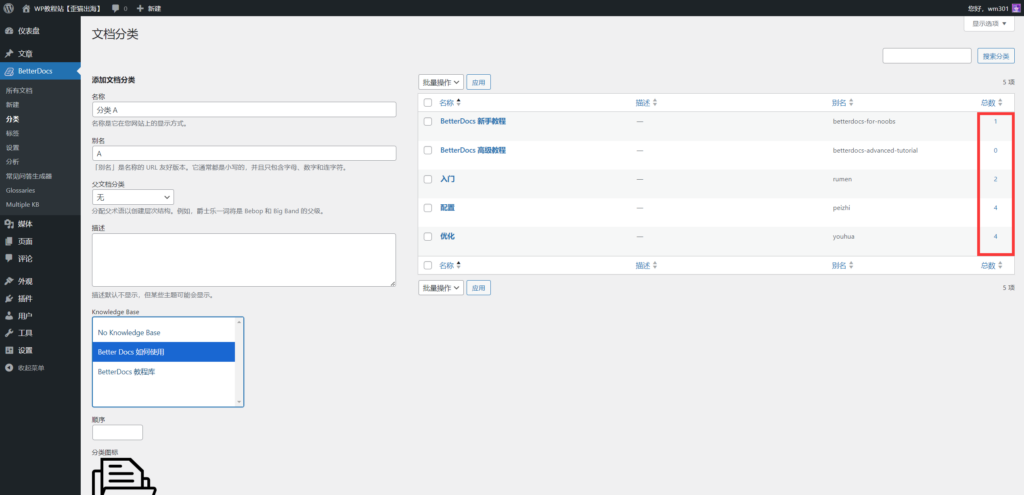Viewport: 1024px width, 495px height.
Task: Click the bottom 应用 button
Action: click(x=479, y=288)
